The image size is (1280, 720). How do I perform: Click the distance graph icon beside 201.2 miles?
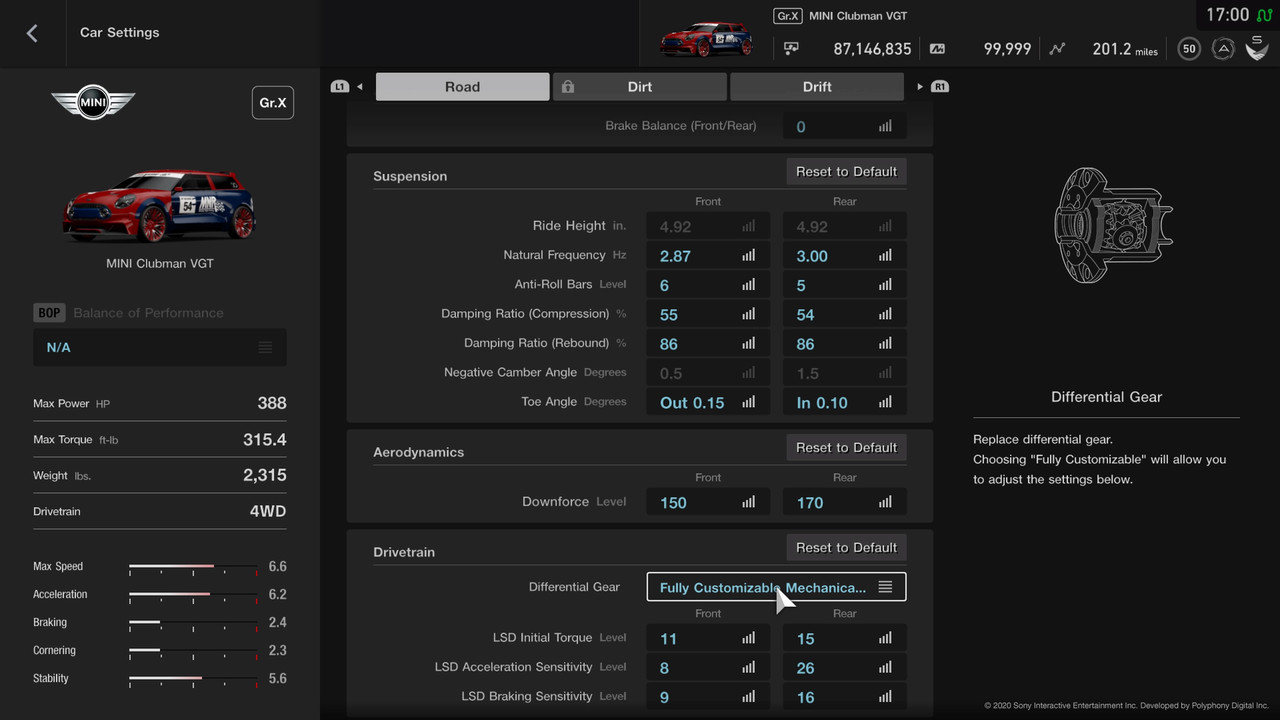[x=1058, y=48]
